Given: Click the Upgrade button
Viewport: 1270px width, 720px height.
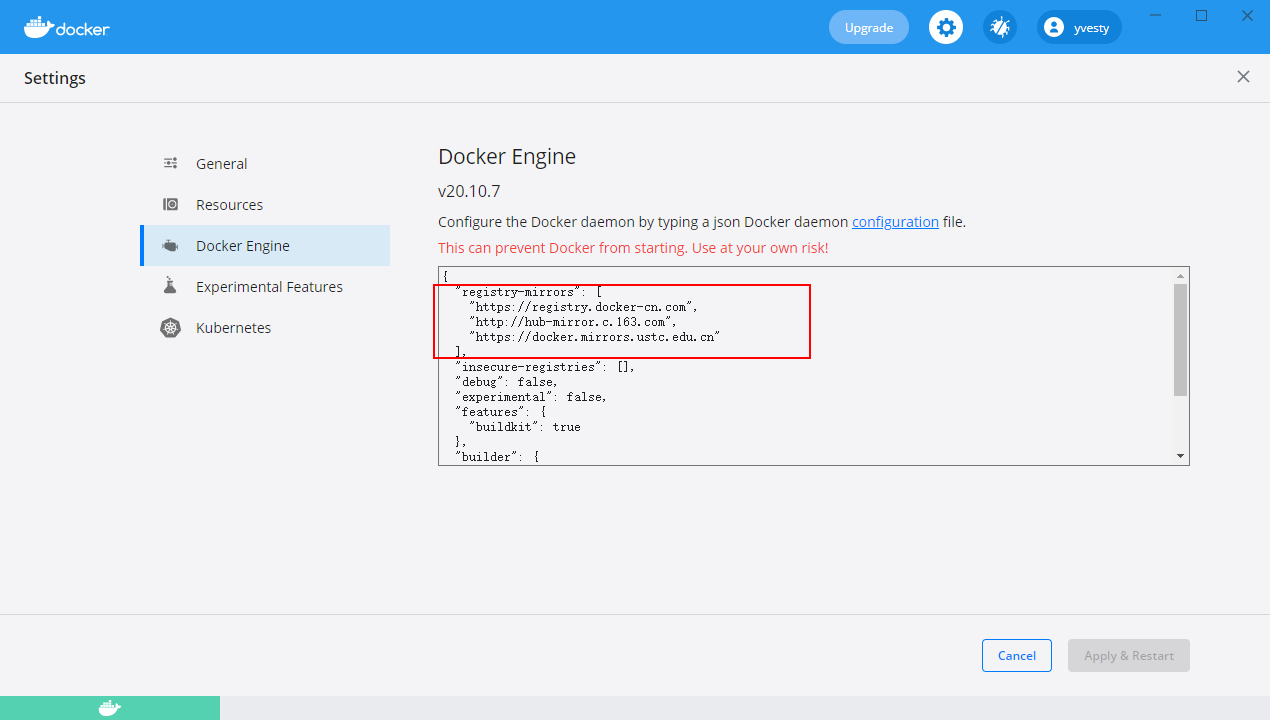Looking at the screenshot, I should (x=868, y=27).
